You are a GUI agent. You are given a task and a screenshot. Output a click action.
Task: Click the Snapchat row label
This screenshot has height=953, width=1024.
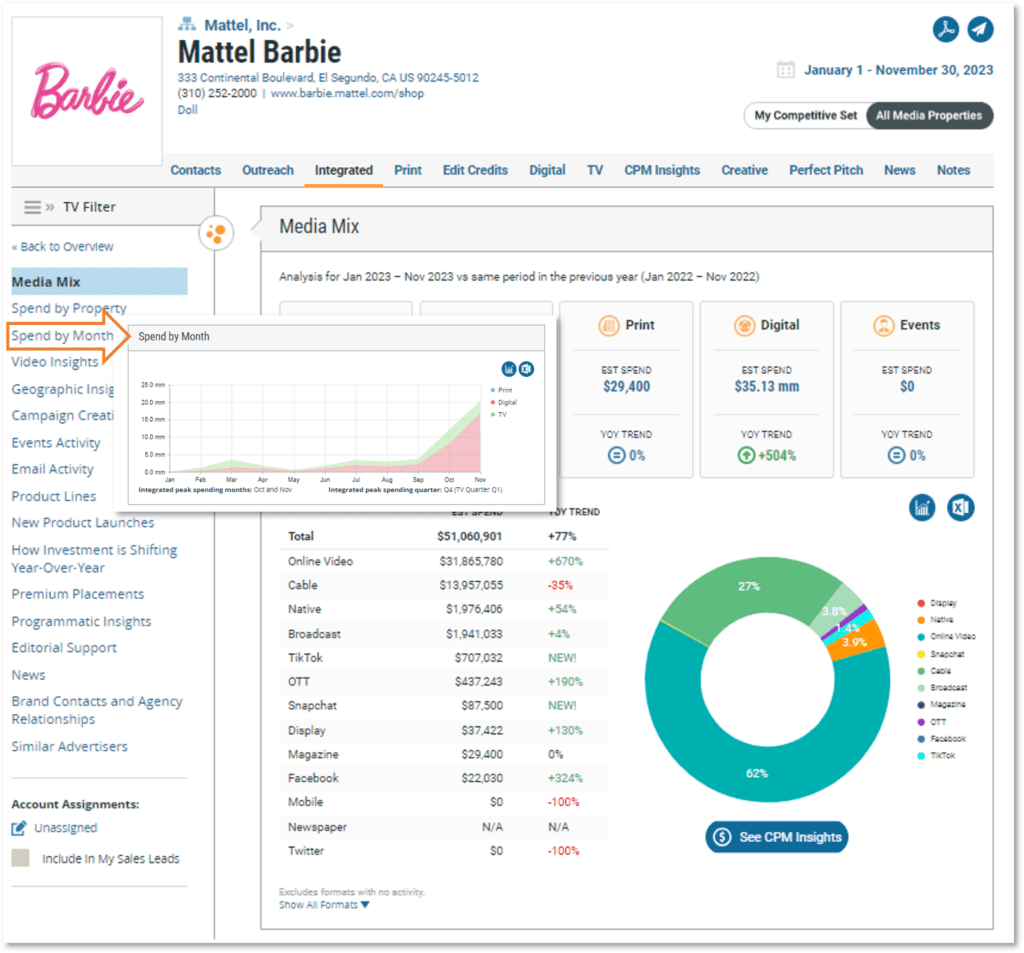pos(312,705)
